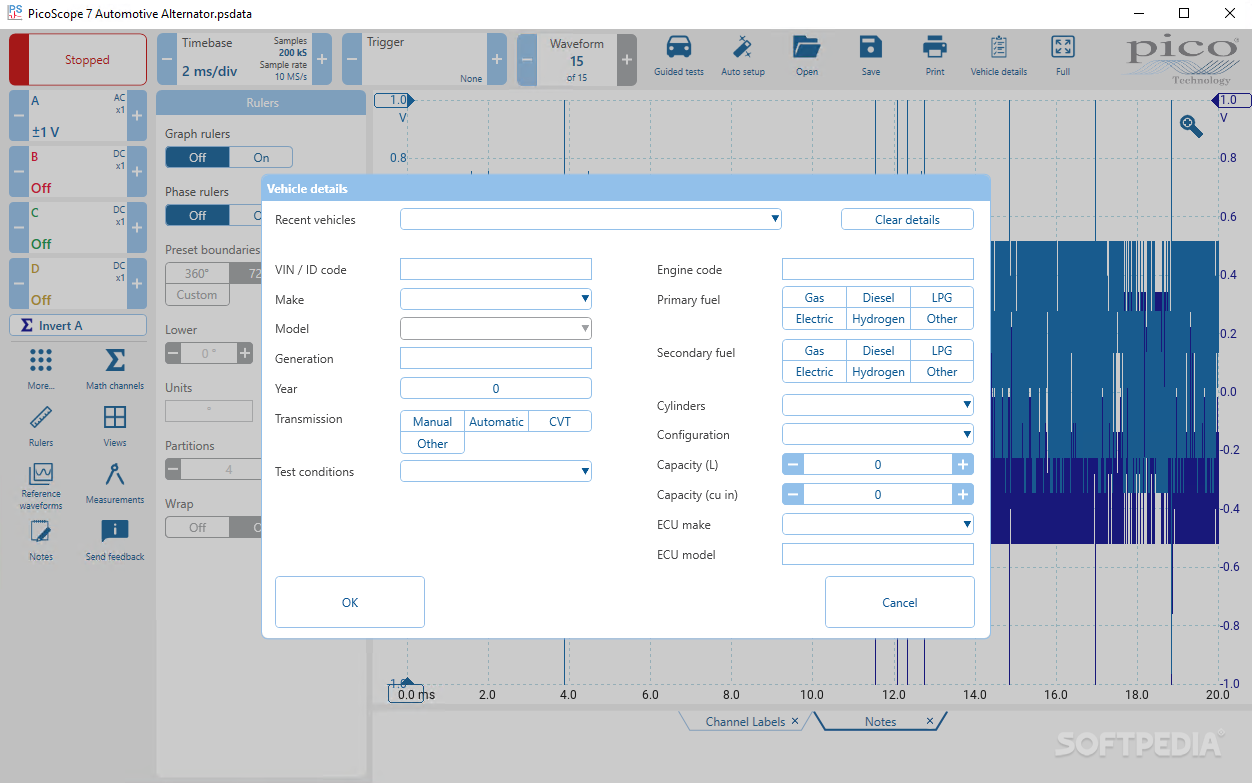The image size is (1252, 783).
Task: Increase channel A range with plus
Action: [x=137, y=115]
